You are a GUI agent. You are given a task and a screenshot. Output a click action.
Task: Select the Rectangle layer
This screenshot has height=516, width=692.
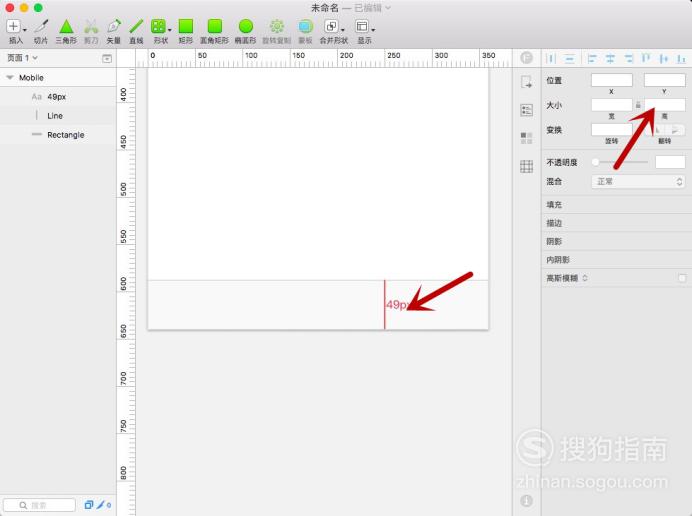58,135
